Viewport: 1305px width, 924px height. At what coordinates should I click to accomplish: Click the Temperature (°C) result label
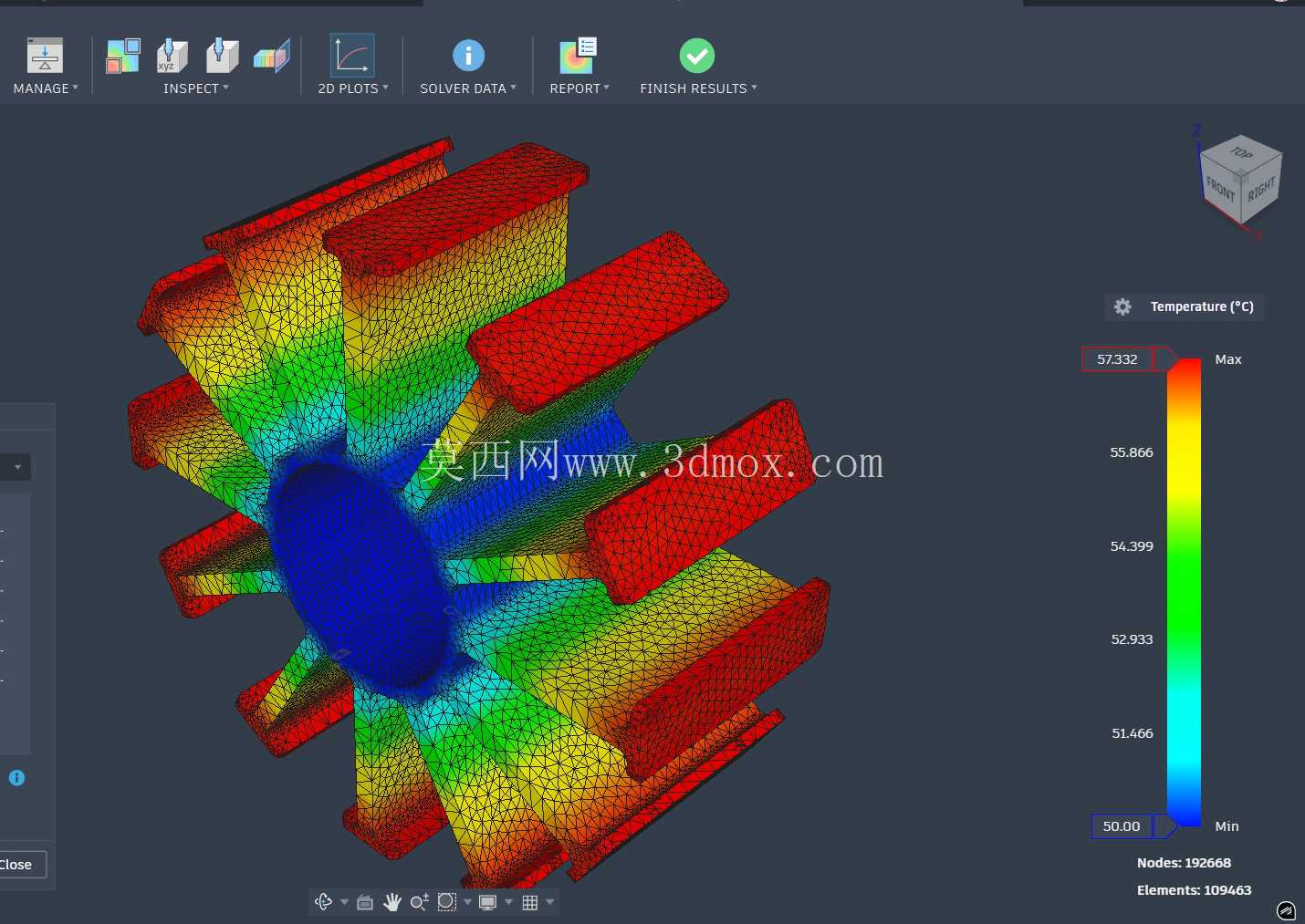coord(1202,307)
